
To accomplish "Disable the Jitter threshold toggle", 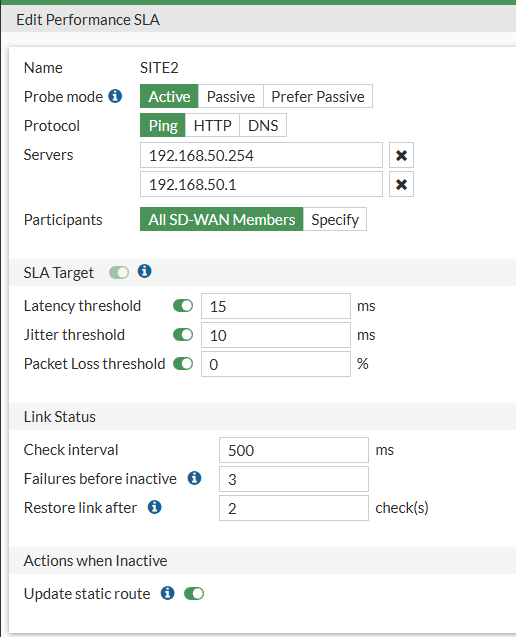I will point(183,335).
